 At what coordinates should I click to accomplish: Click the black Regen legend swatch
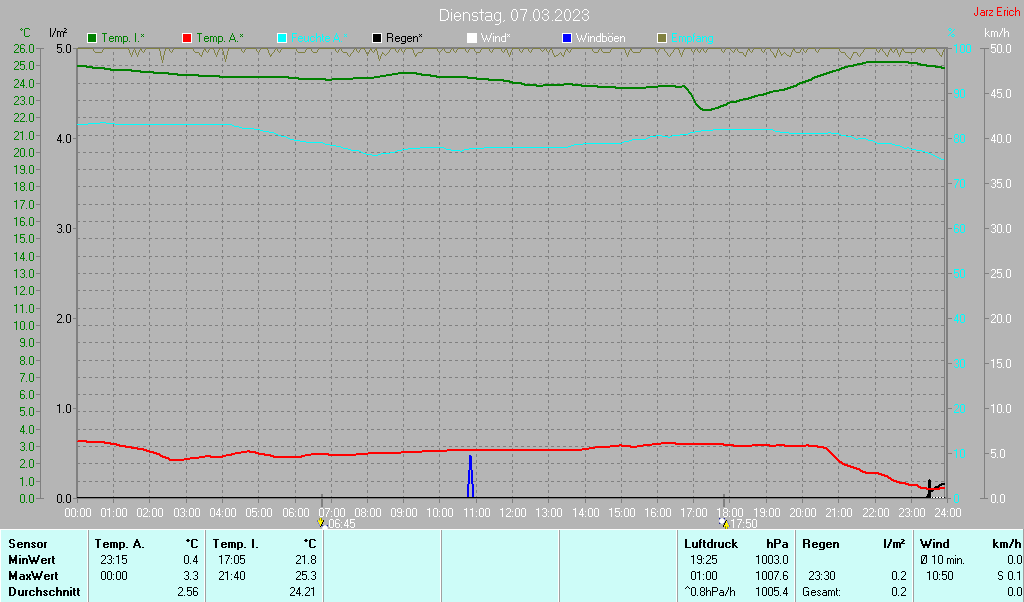point(377,39)
